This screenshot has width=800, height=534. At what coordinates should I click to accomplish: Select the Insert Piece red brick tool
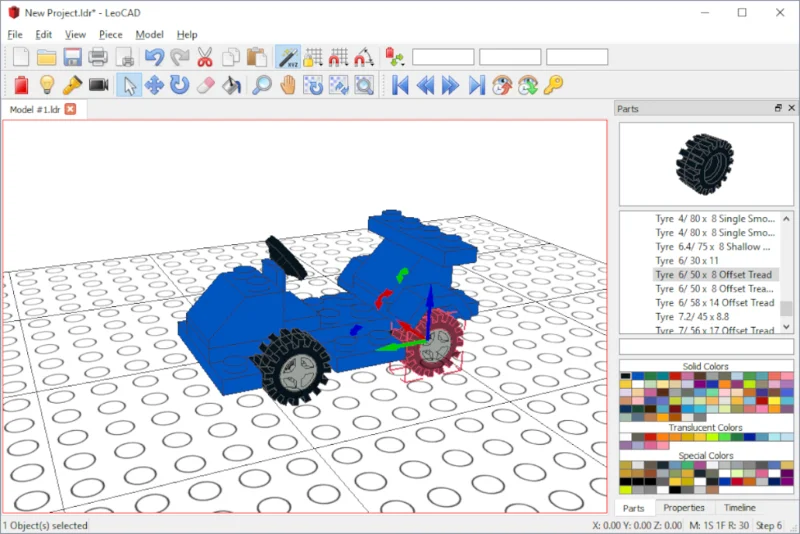coord(21,85)
